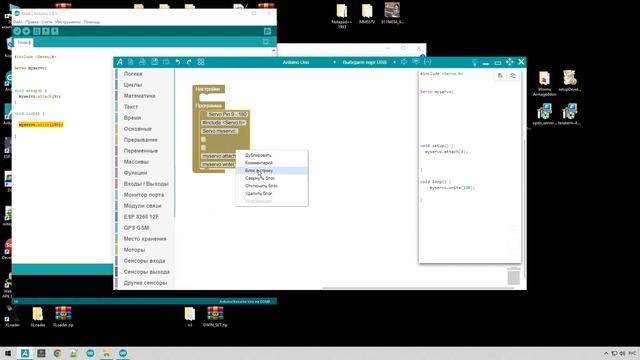Click the open/print file icon in ArduBlock toolbar
The width and height of the screenshot is (640, 360).
coord(142,62)
